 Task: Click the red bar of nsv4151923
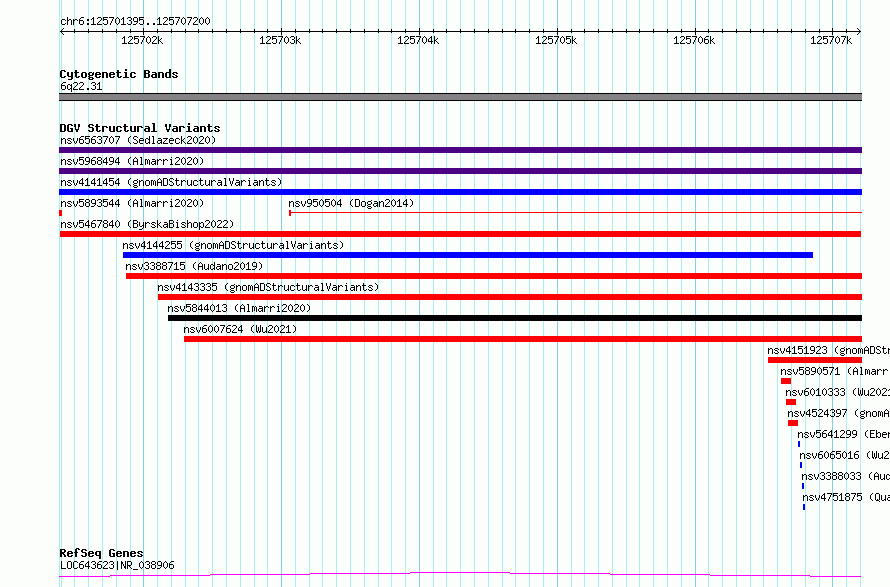coord(815,360)
